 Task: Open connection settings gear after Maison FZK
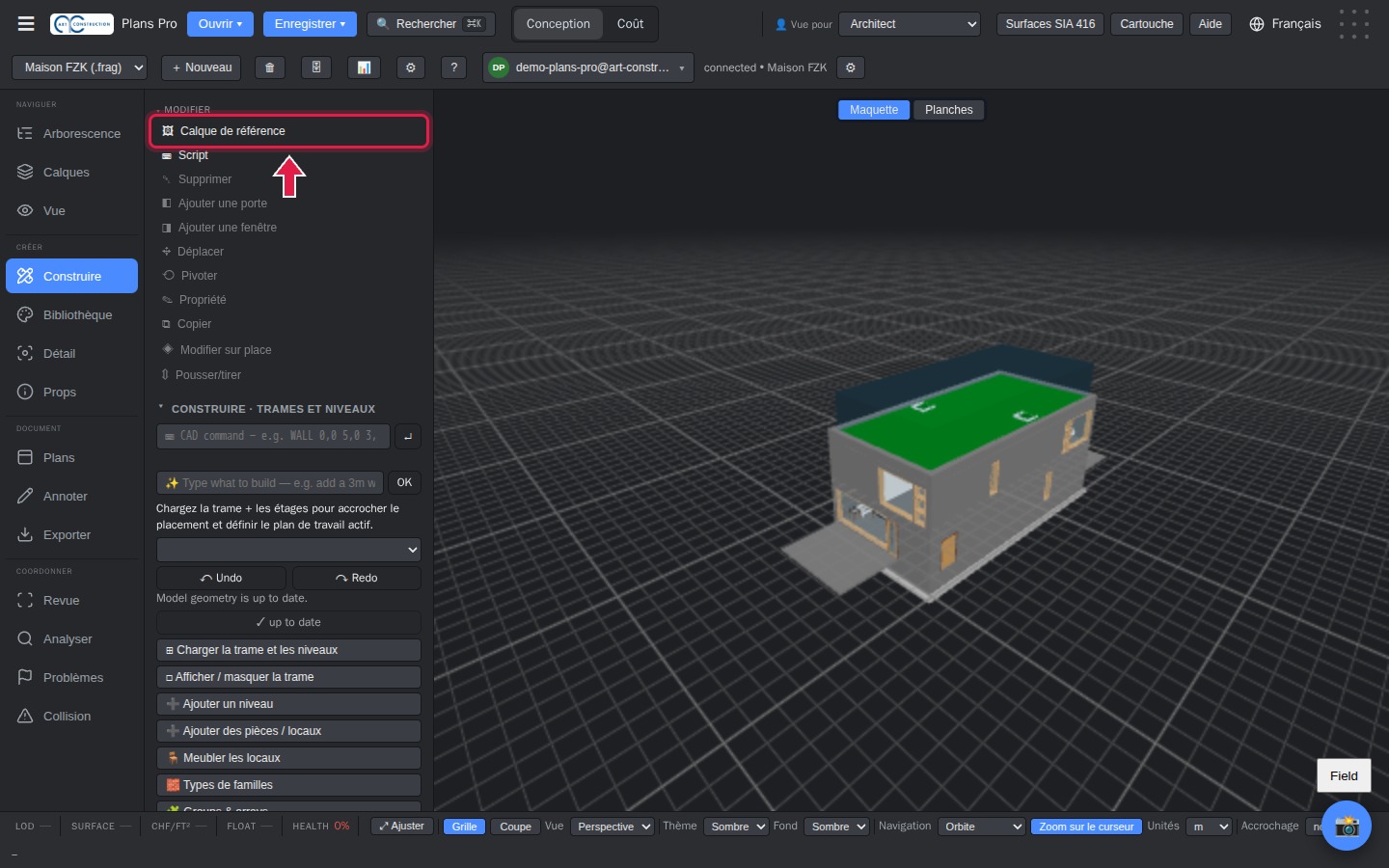pos(850,68)
